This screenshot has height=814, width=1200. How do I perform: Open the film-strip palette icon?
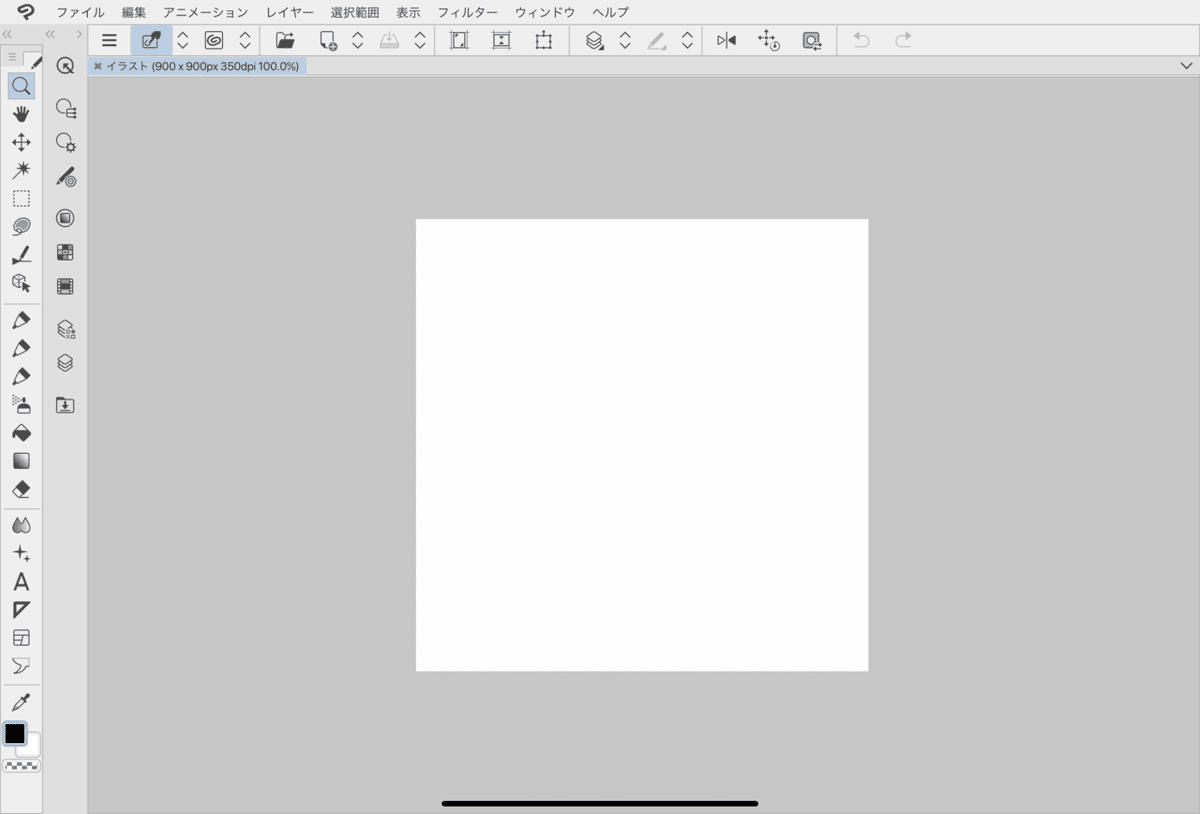pos(65,287)
